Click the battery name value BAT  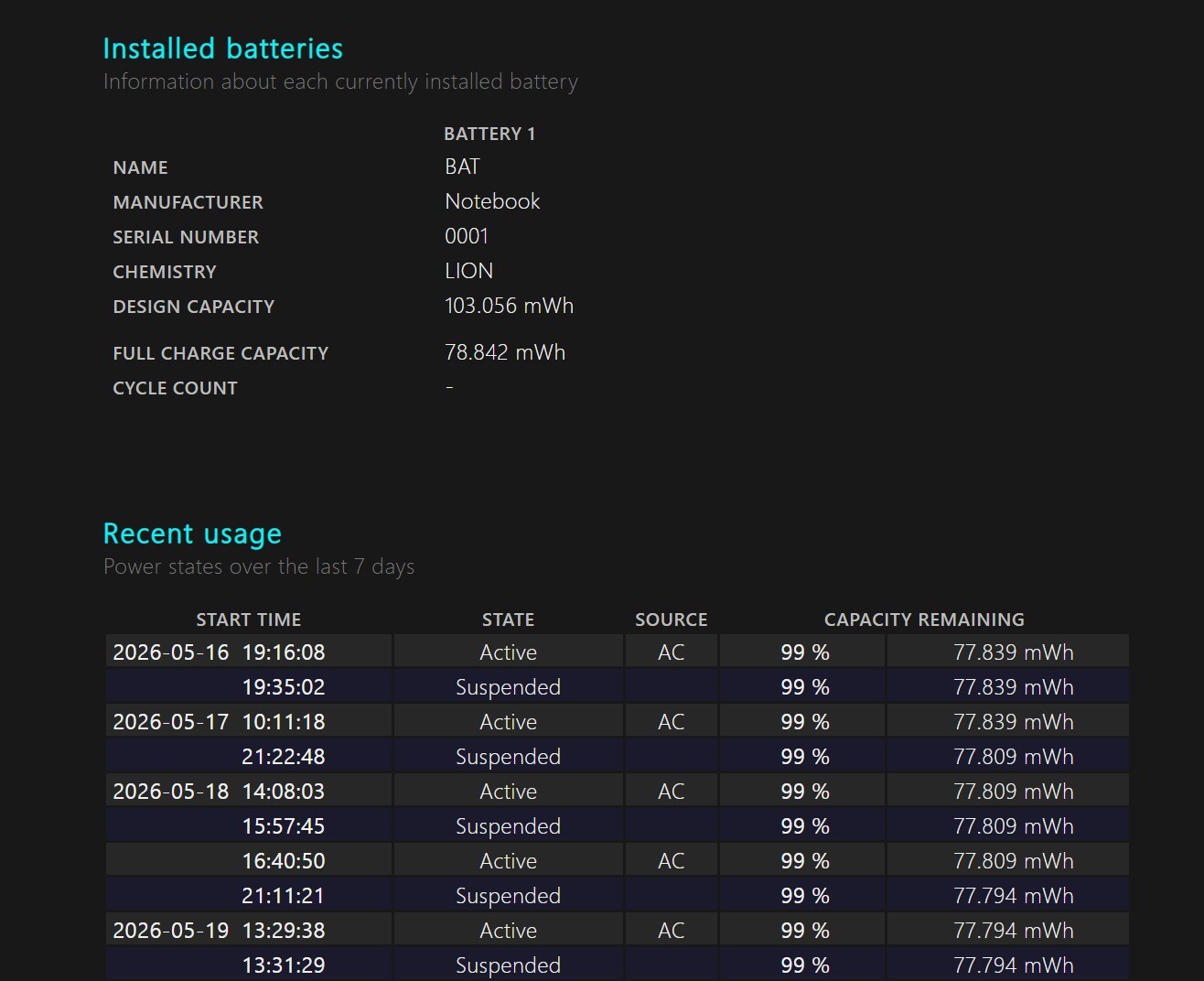pos(462,167)
